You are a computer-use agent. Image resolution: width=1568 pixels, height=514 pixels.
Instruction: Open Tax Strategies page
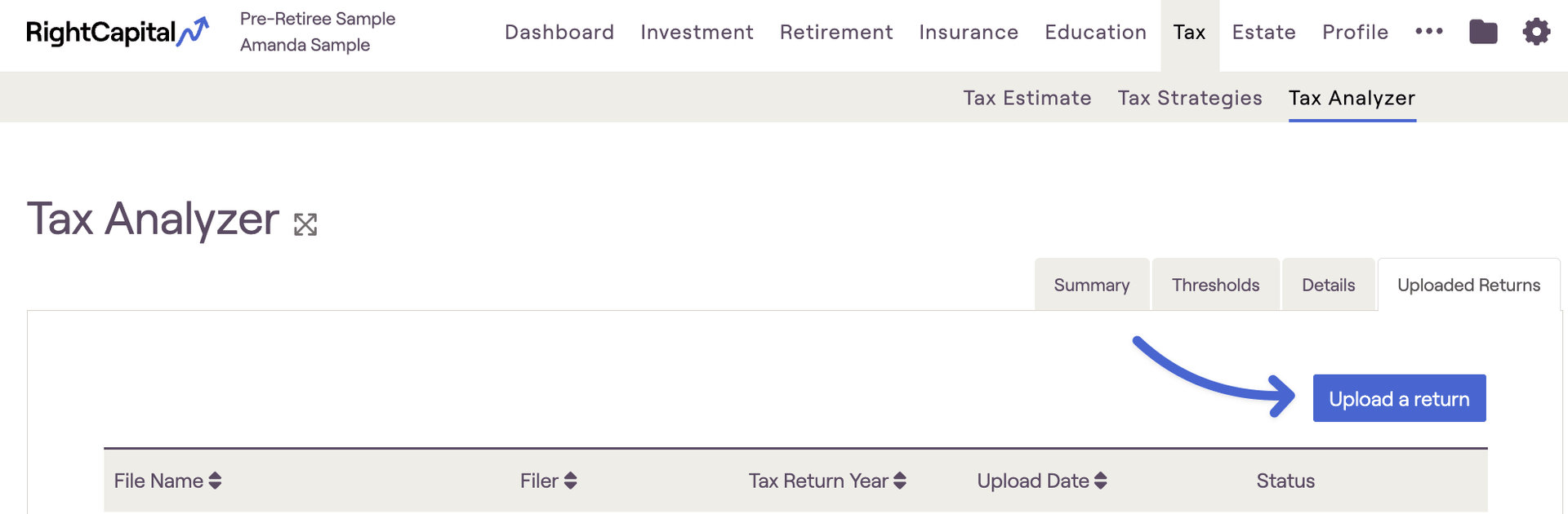tap(1190, 98)
